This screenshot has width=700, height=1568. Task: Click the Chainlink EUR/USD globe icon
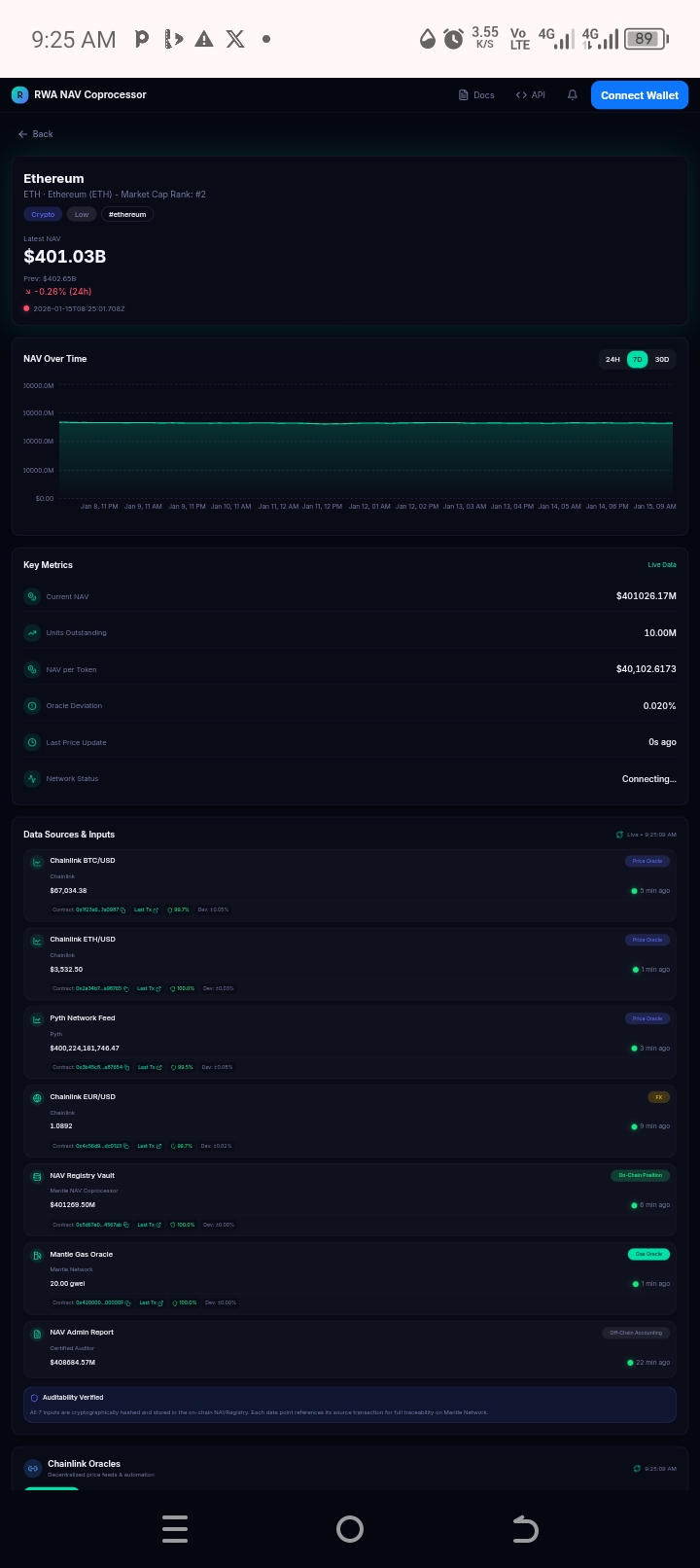[37, 1098]
